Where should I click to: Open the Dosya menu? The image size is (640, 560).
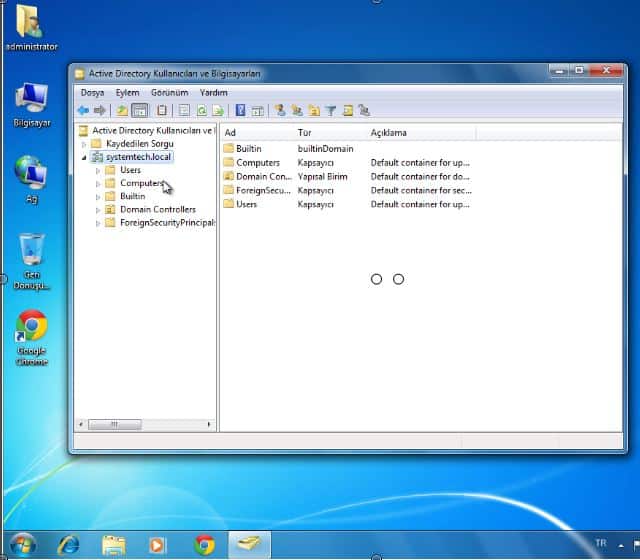(92, 92)
